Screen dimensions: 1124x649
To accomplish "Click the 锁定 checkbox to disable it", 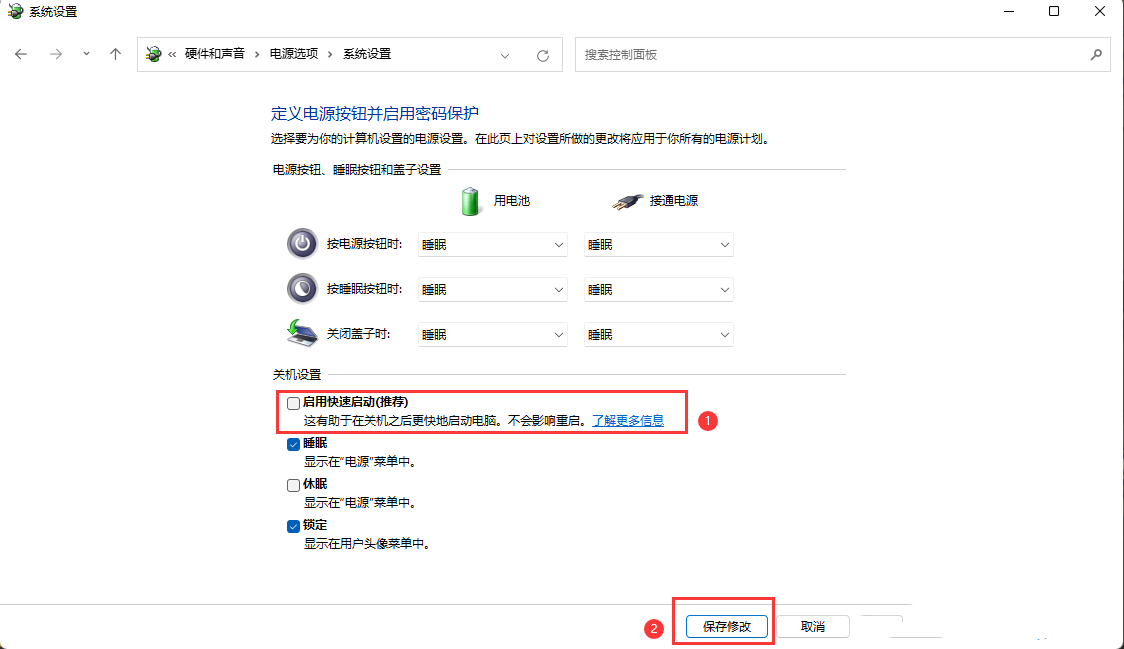I will click(293, 525).
